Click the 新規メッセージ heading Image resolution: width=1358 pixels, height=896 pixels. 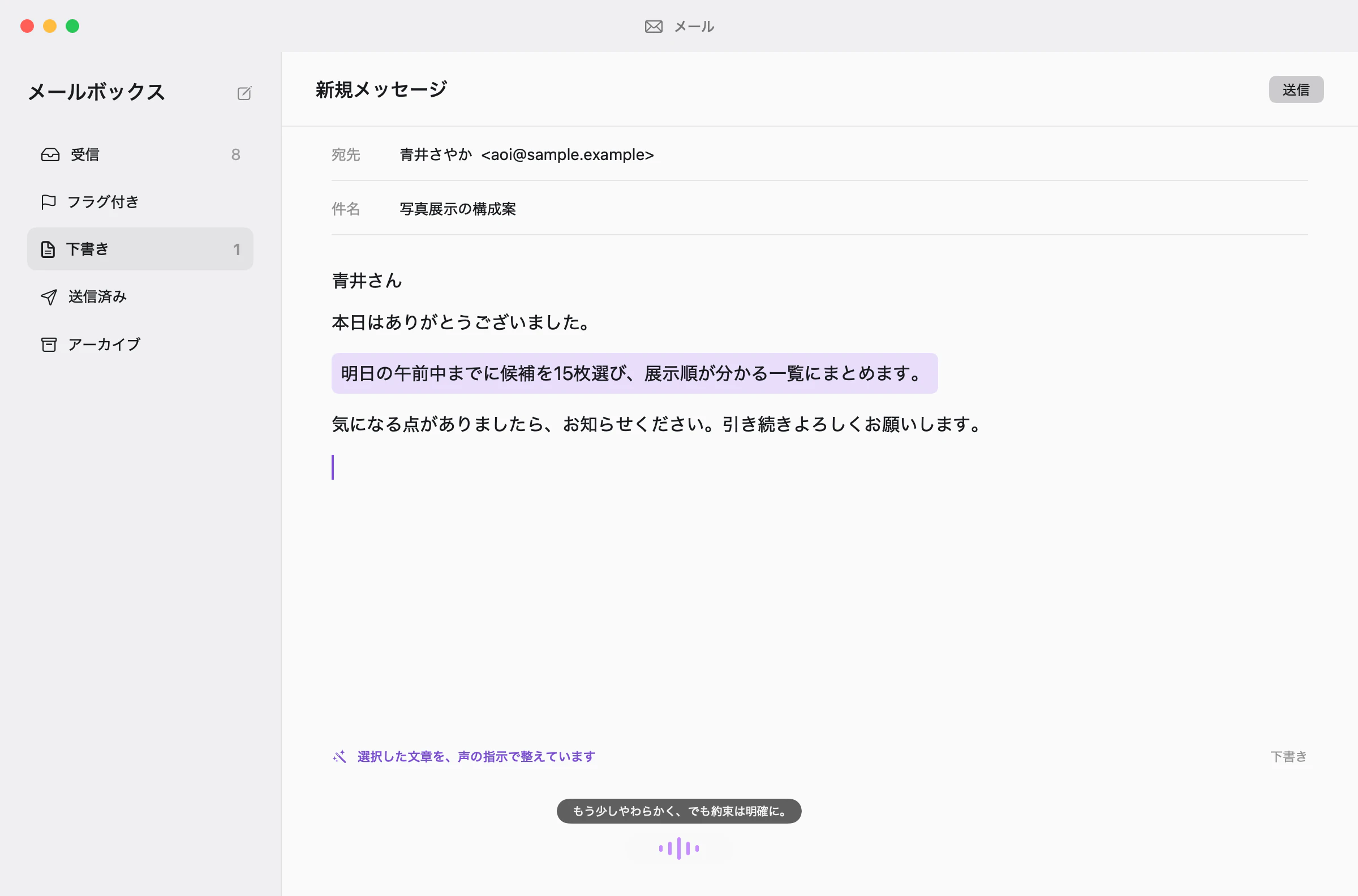pyautogui.click(x=381, y=89)
